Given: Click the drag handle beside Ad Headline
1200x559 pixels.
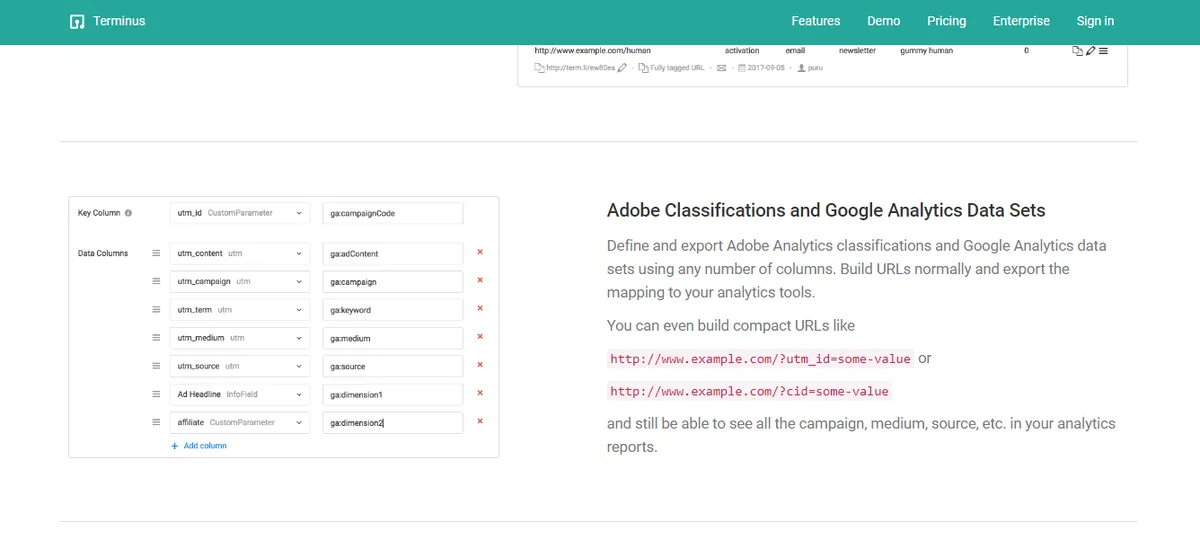Looking at the screenshot, I should tap(156, 394).
